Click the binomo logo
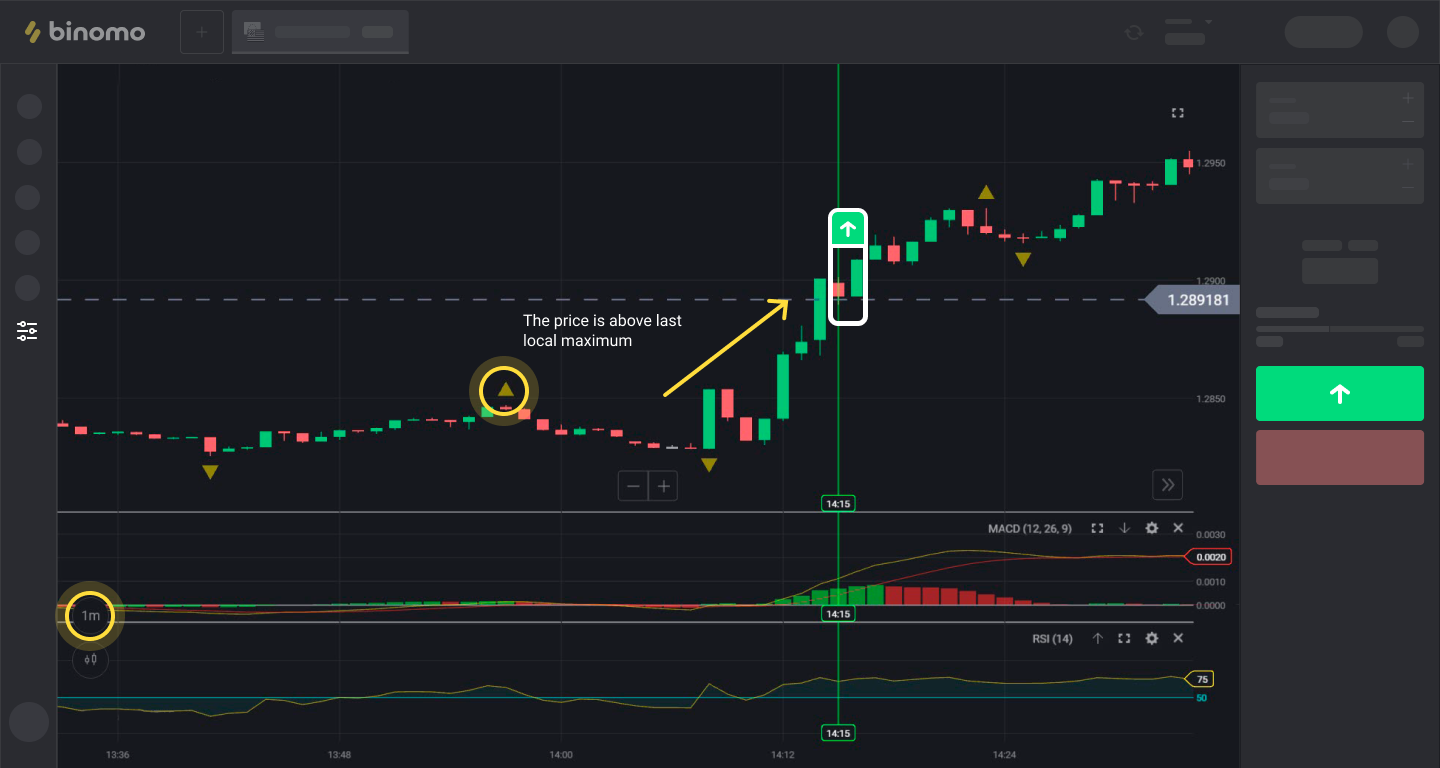1440x768 pixels. (85, 32)
